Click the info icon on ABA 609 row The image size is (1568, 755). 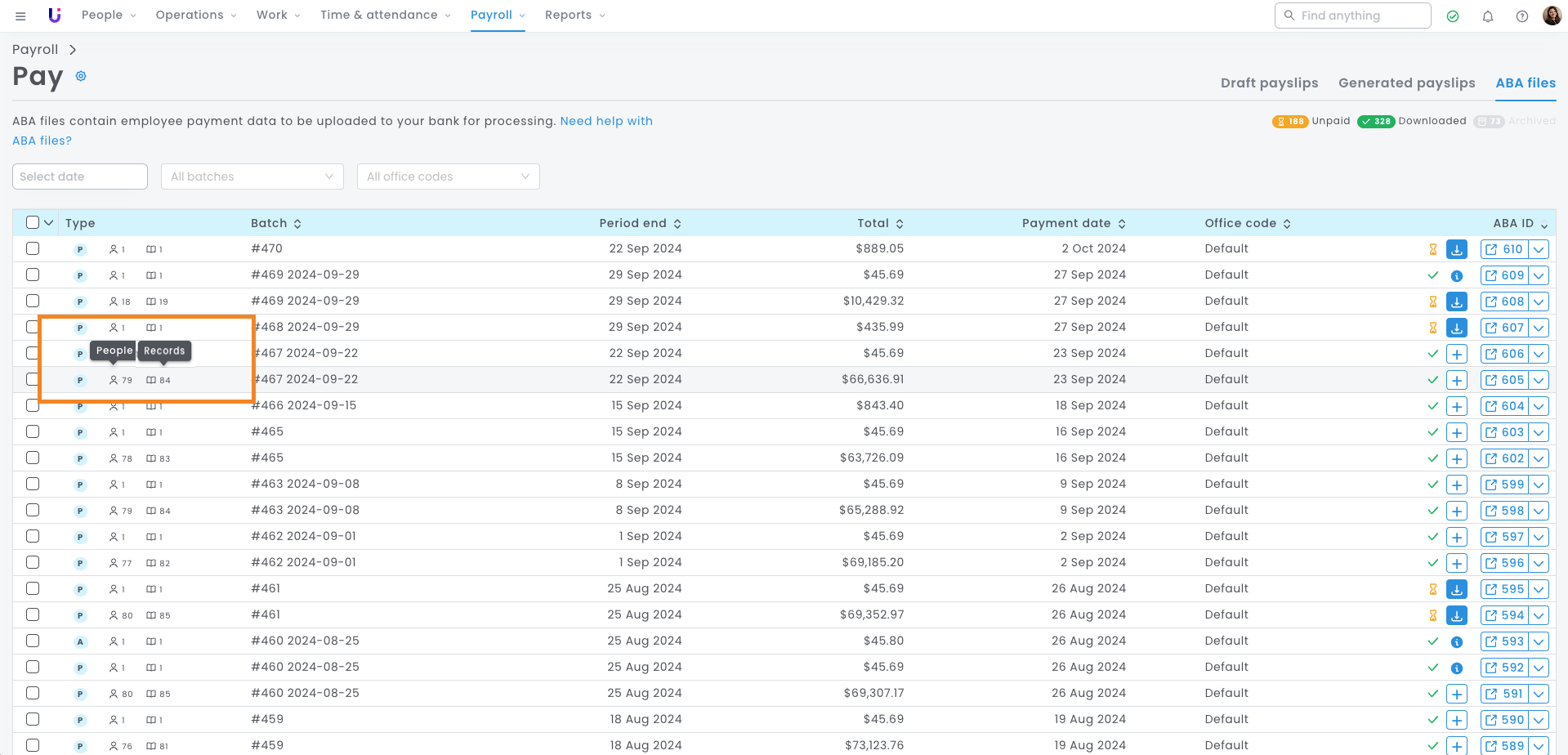[x=1456, y=276]
